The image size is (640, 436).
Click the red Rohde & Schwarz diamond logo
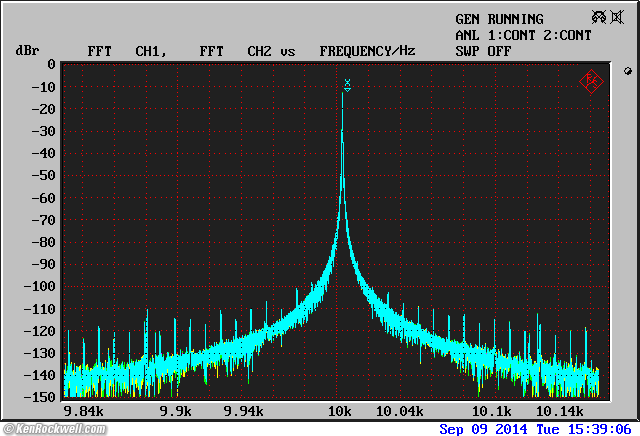[591, 81]
